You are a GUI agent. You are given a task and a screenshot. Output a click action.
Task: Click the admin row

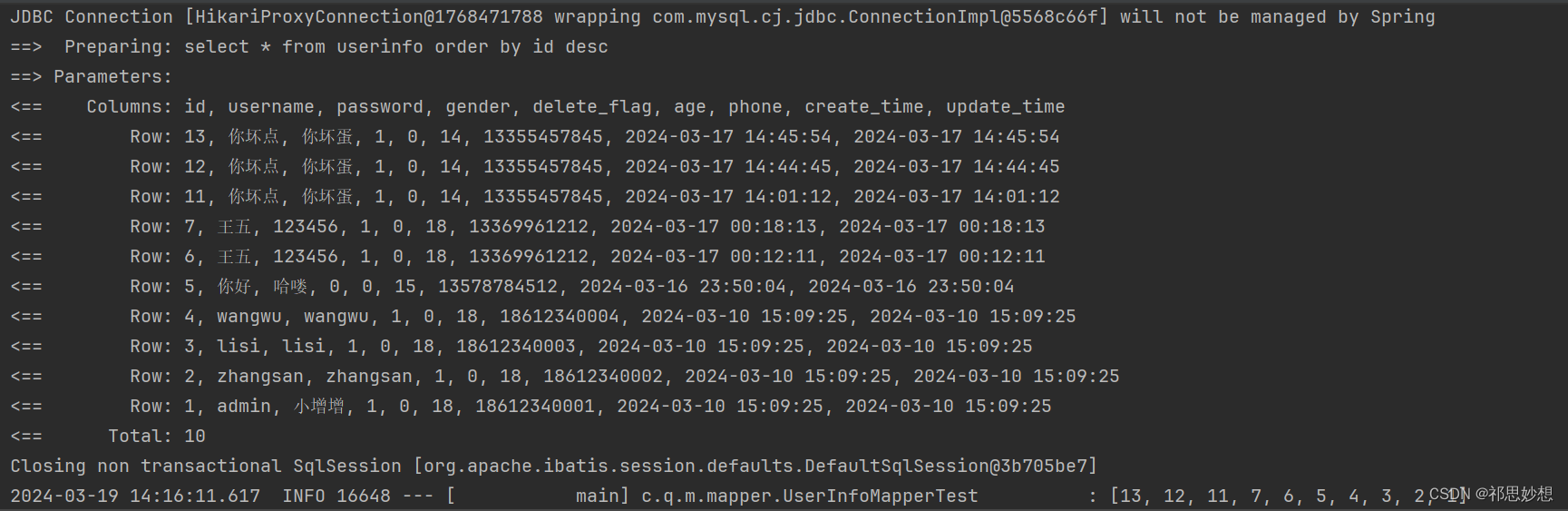(531, 407)
